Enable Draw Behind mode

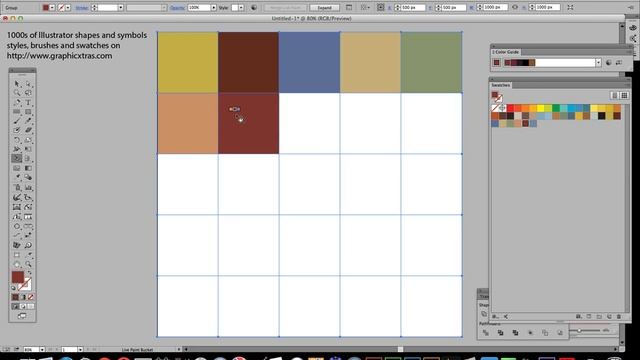coord(23,306)
